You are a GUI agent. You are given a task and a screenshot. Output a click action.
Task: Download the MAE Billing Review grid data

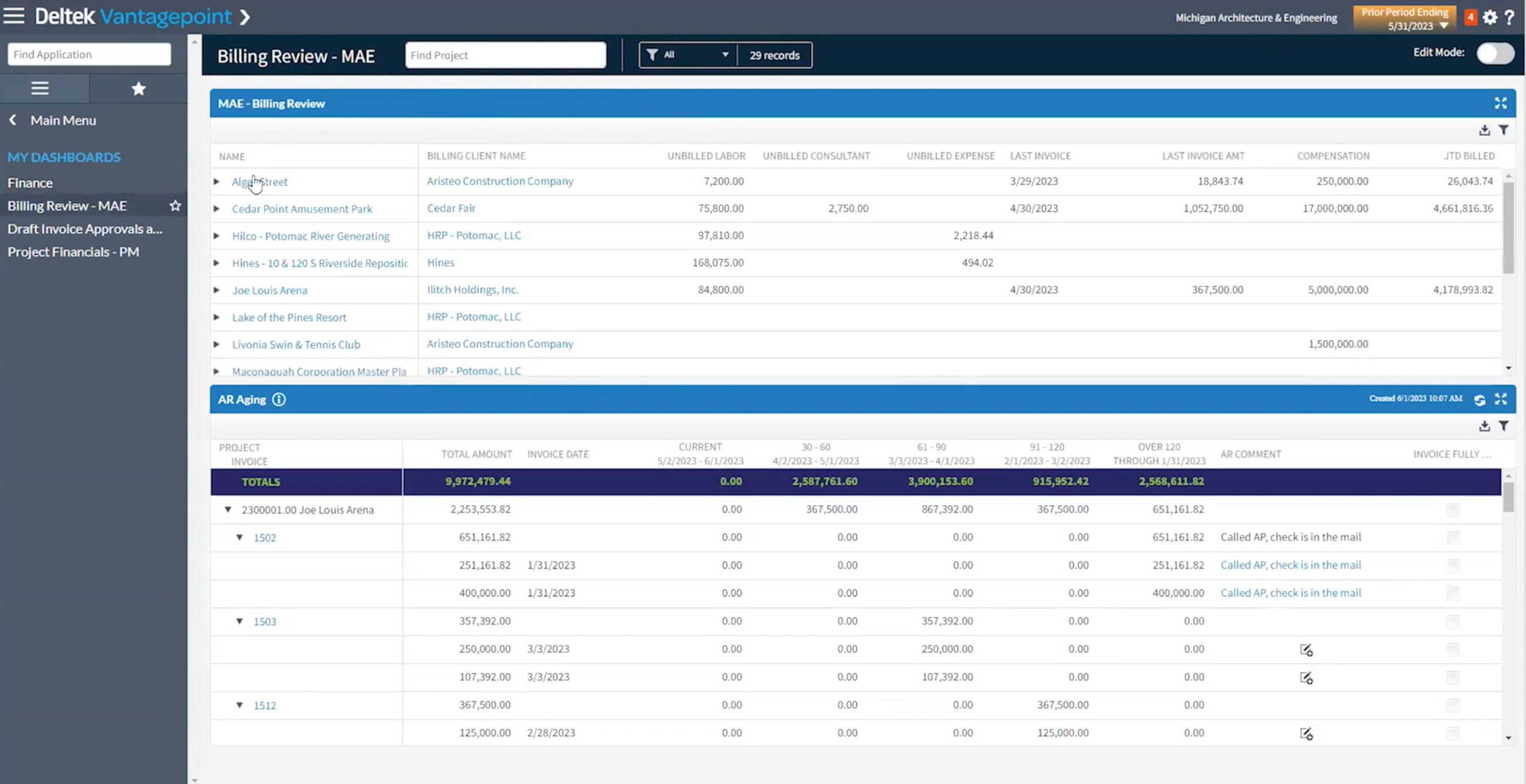click(x=1484, y=131)
